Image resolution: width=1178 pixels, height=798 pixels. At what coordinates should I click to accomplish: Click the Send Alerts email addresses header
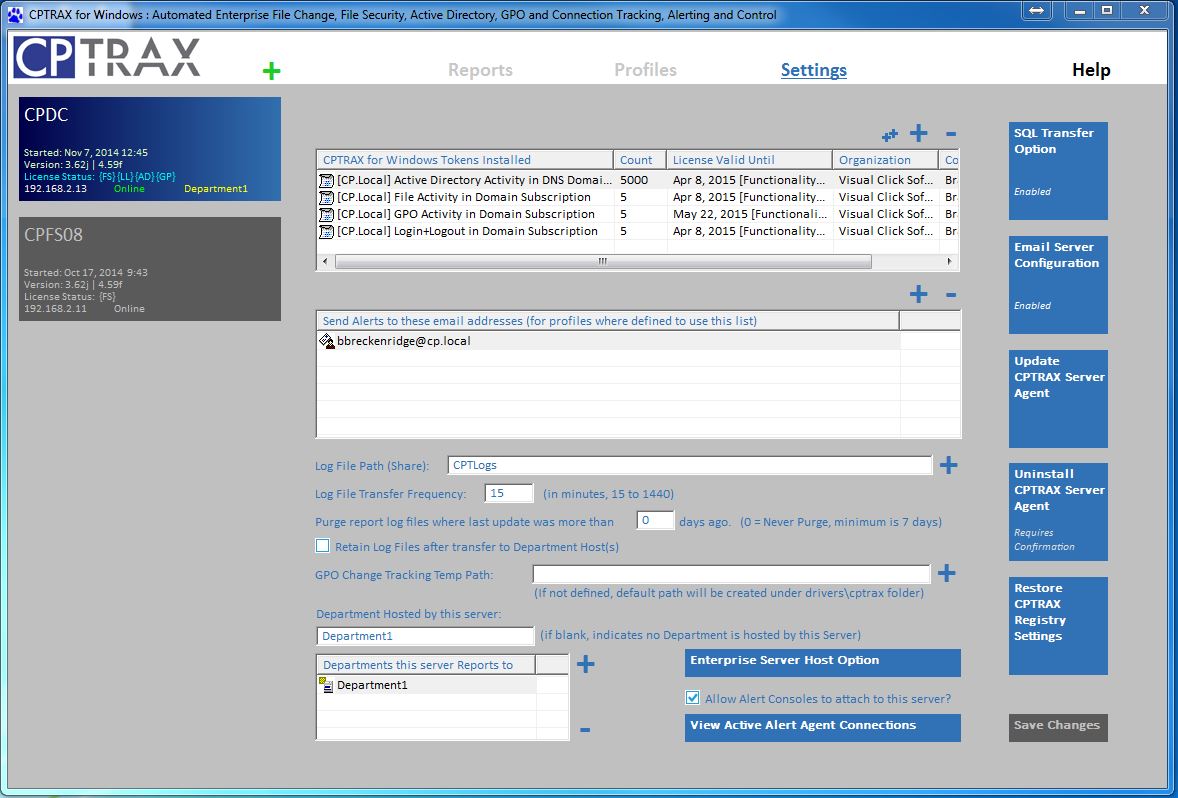point(608,321)
